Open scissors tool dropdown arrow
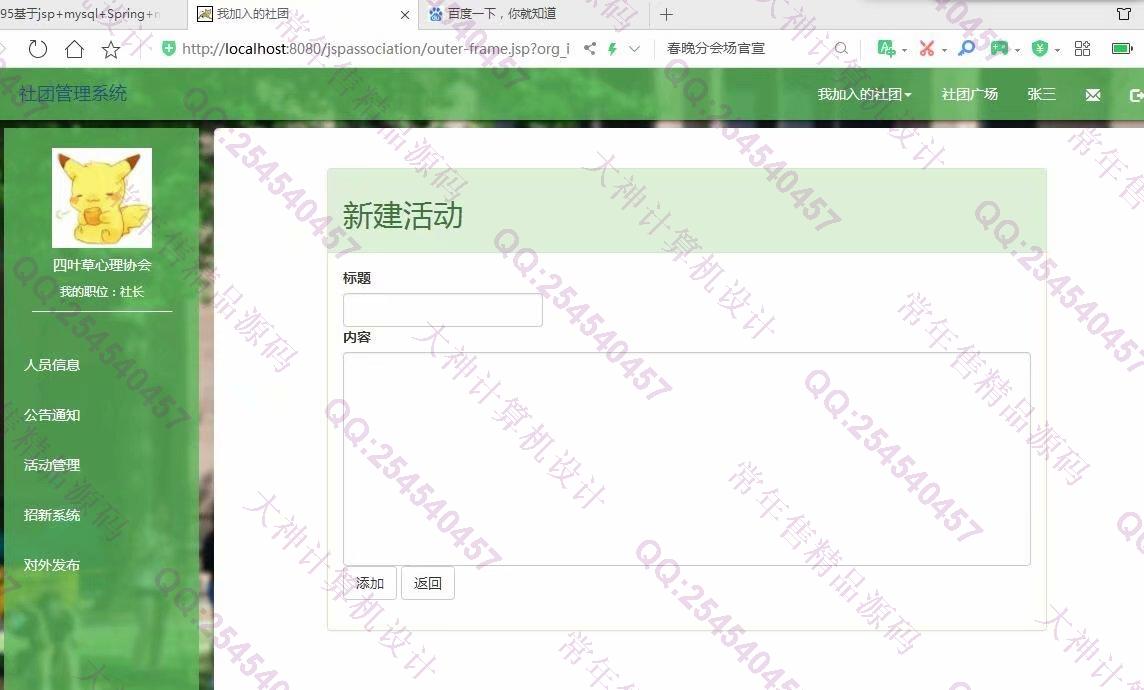This screenshot has width=1144, height=690. (x=944, y=50)
